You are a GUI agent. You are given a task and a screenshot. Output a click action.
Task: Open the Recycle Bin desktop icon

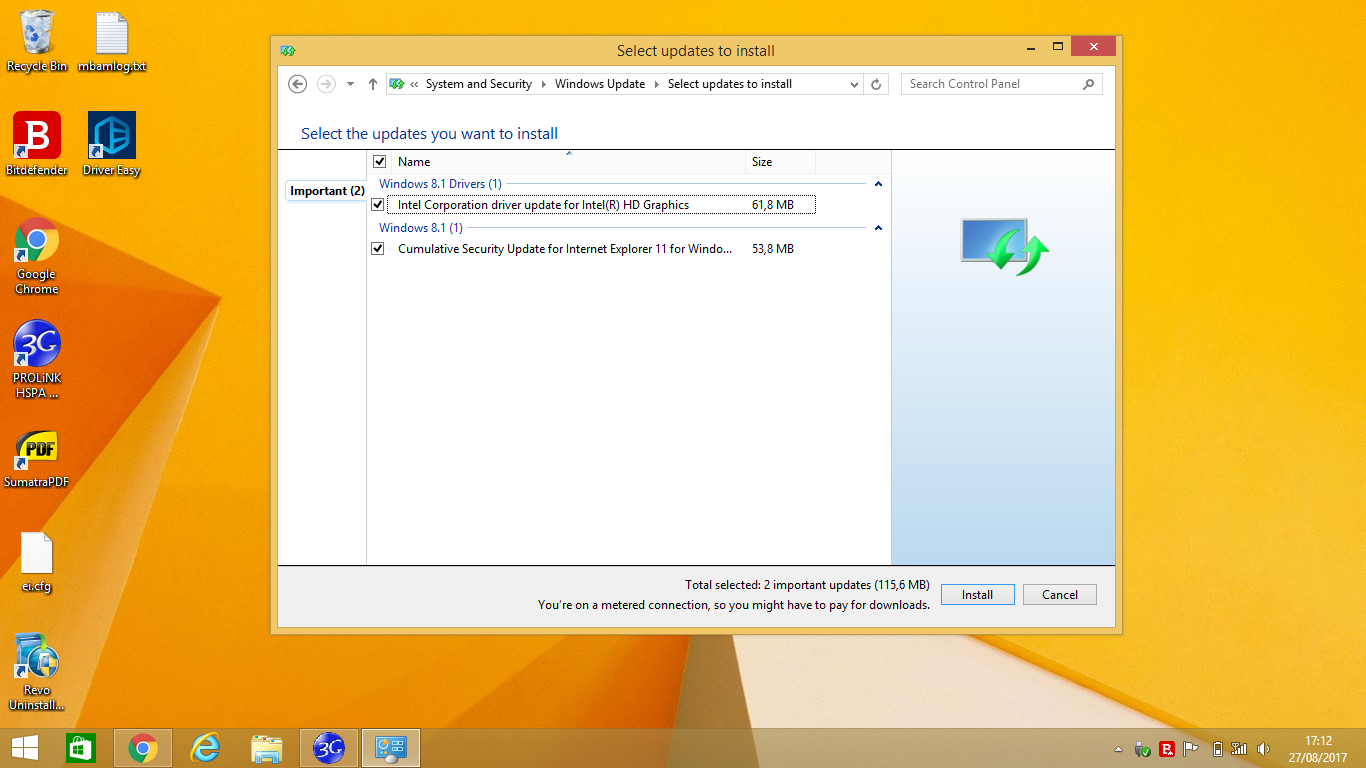click(37, 41)
